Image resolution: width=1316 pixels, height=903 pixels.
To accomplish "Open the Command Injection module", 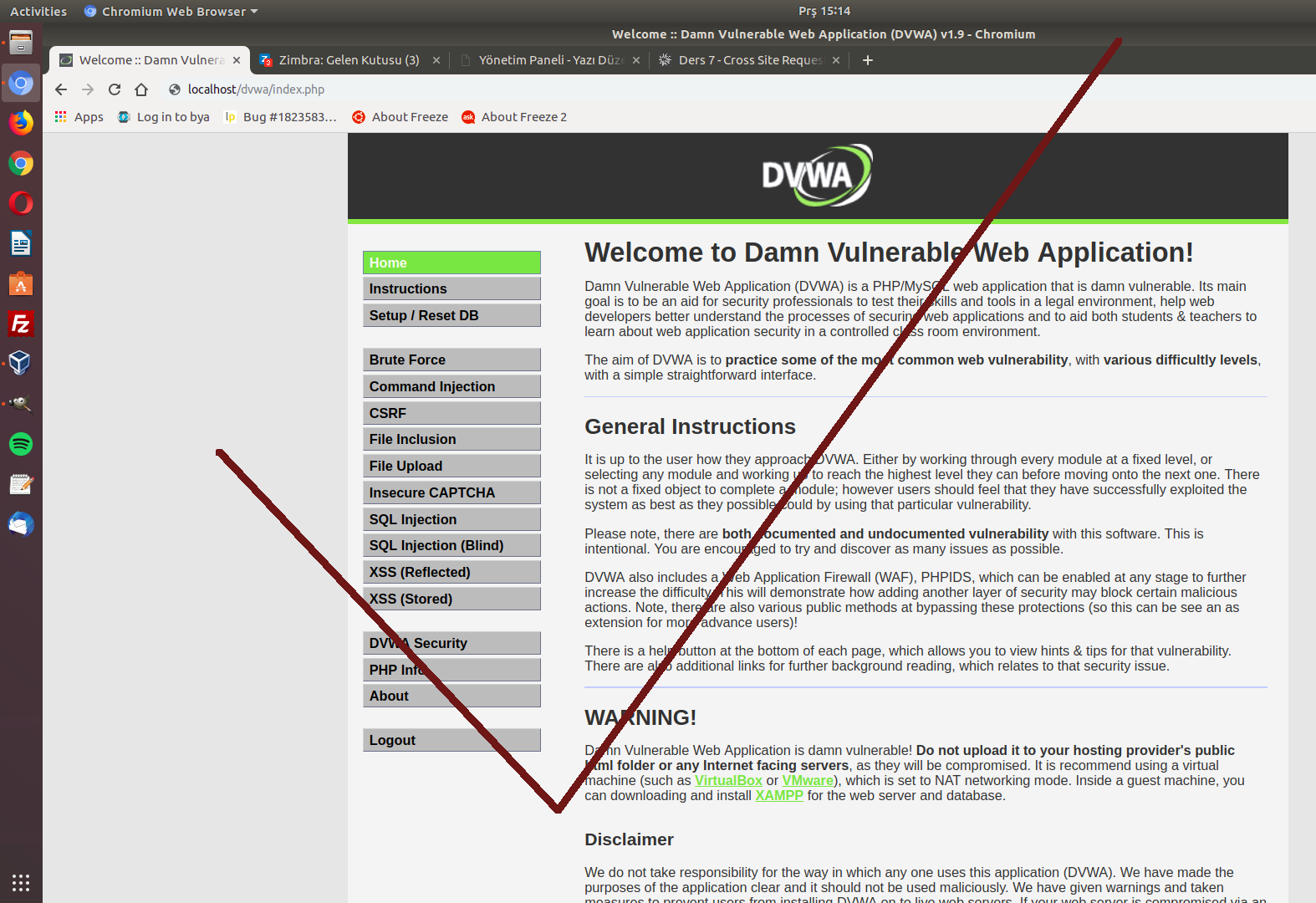I will click(451, 386).
